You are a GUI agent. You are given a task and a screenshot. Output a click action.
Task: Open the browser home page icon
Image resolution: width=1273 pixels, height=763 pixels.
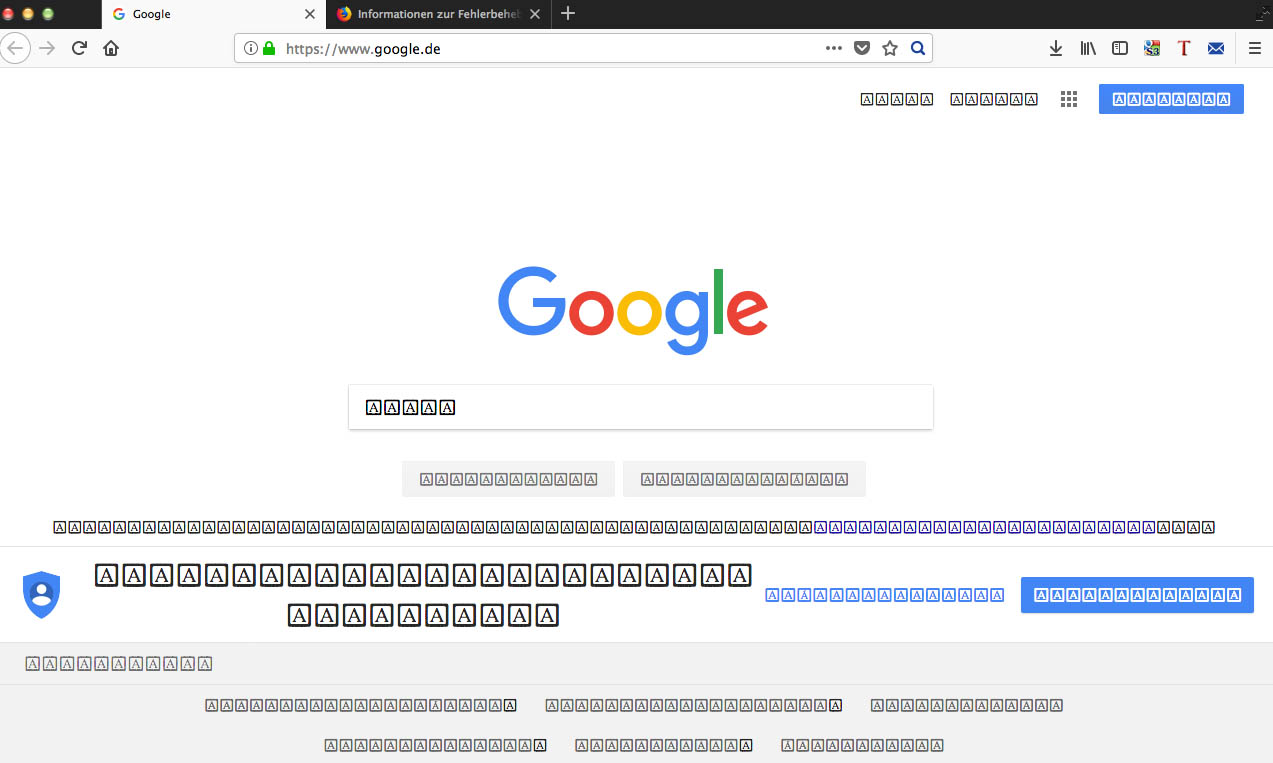tap(111, 48)
